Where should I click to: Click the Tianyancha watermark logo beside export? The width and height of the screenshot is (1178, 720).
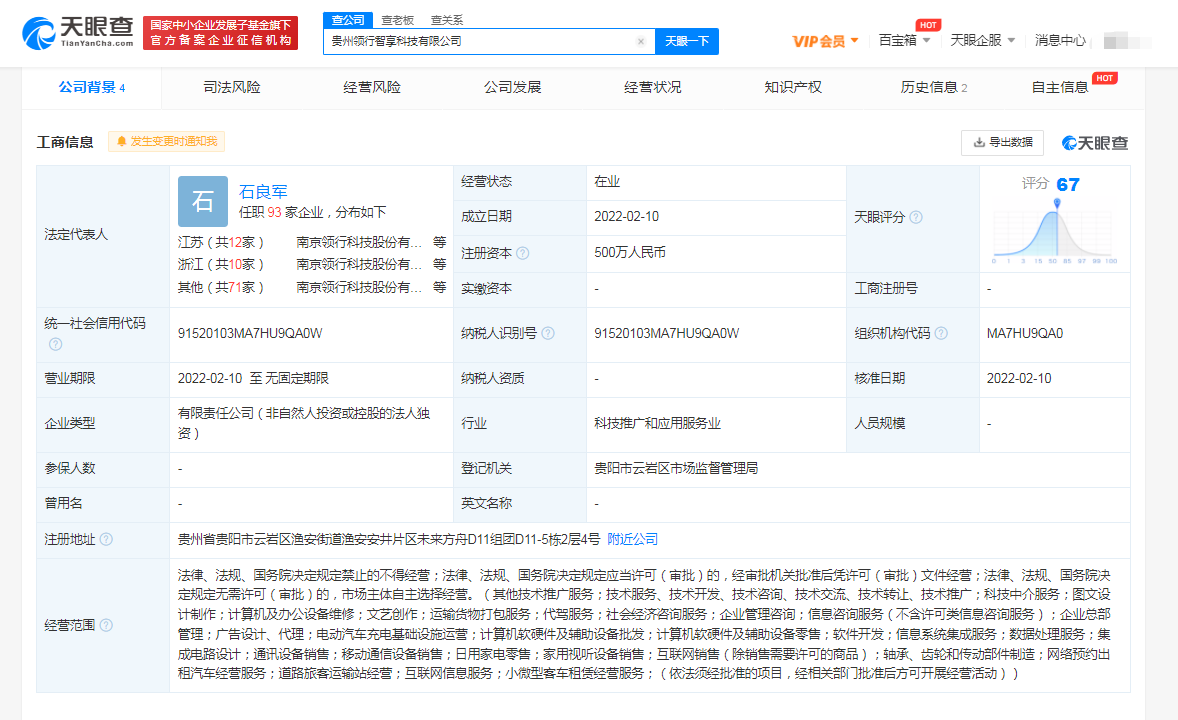pos(1095,143)
